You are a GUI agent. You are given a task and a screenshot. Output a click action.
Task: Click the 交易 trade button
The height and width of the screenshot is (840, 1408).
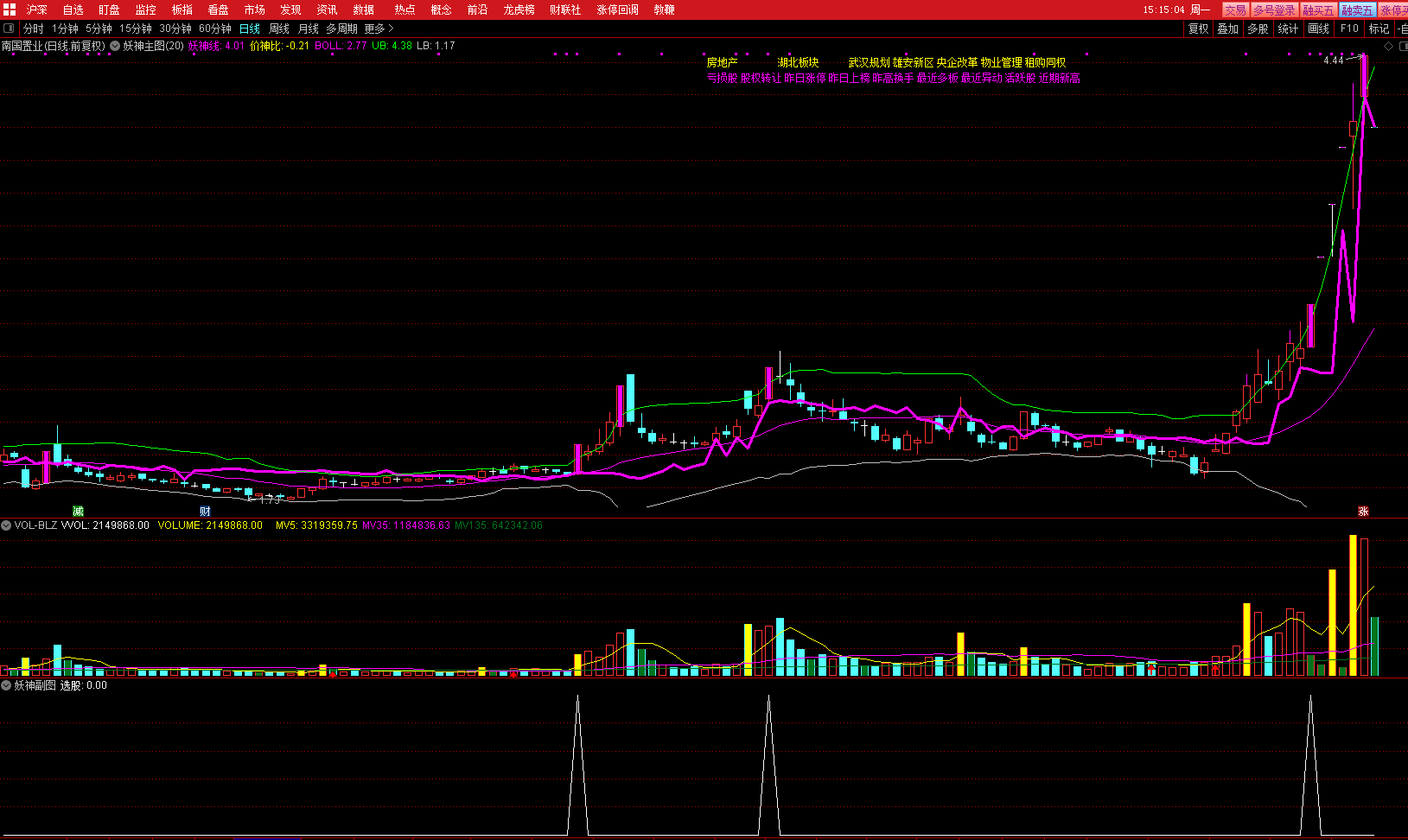click(1235, 10)
